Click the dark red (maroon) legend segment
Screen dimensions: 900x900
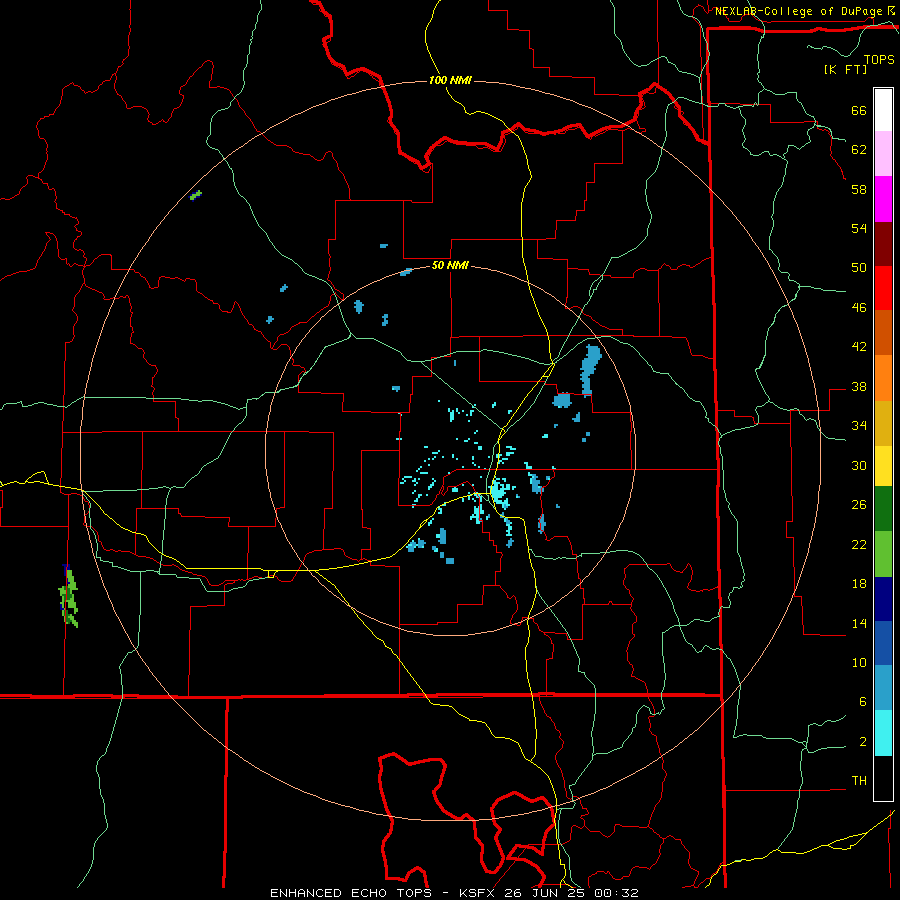[x=883, y=244]
